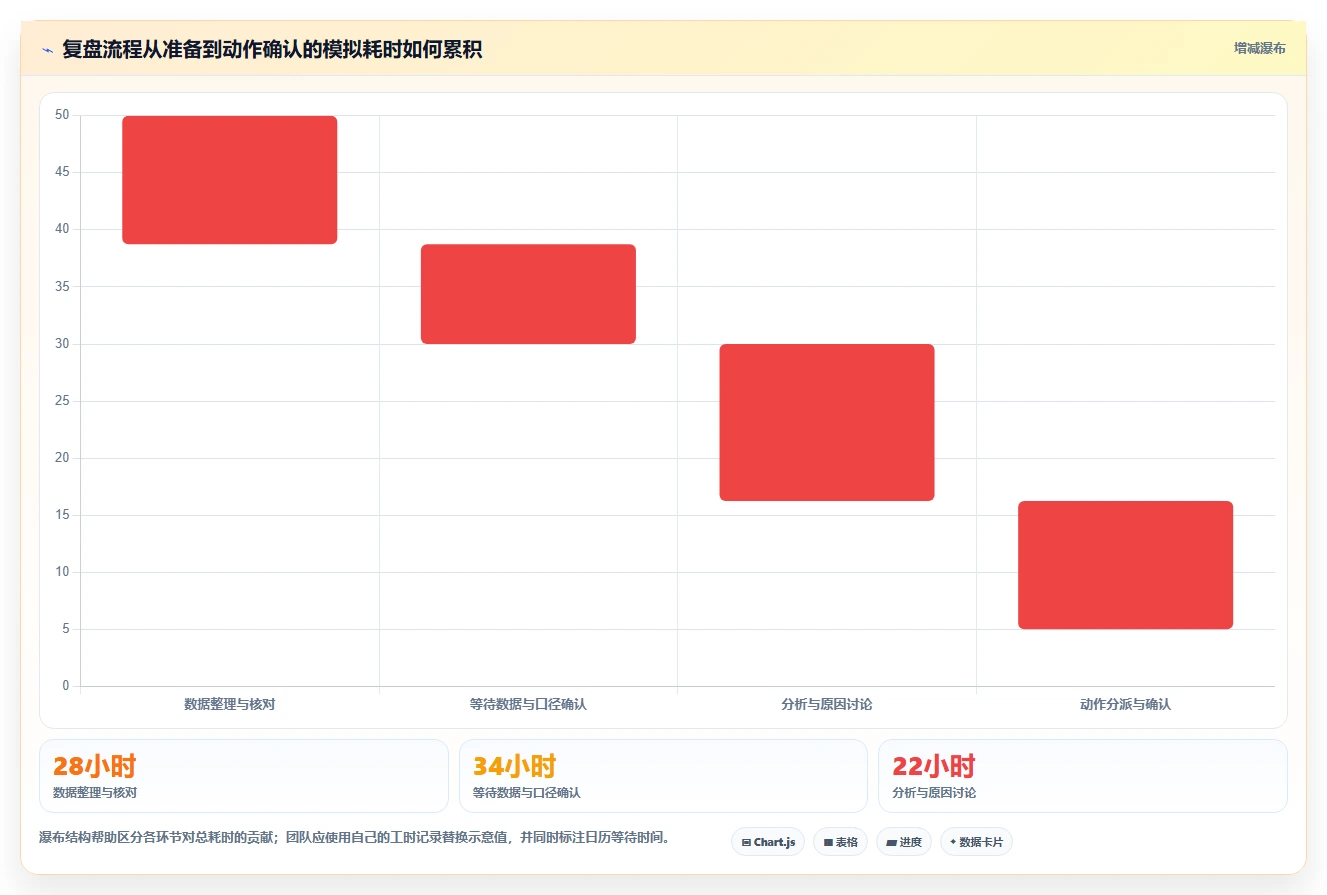Click x-axis label 分析与原因讨论
This screenshot has width=1327, height=895.
click(827, 704)
